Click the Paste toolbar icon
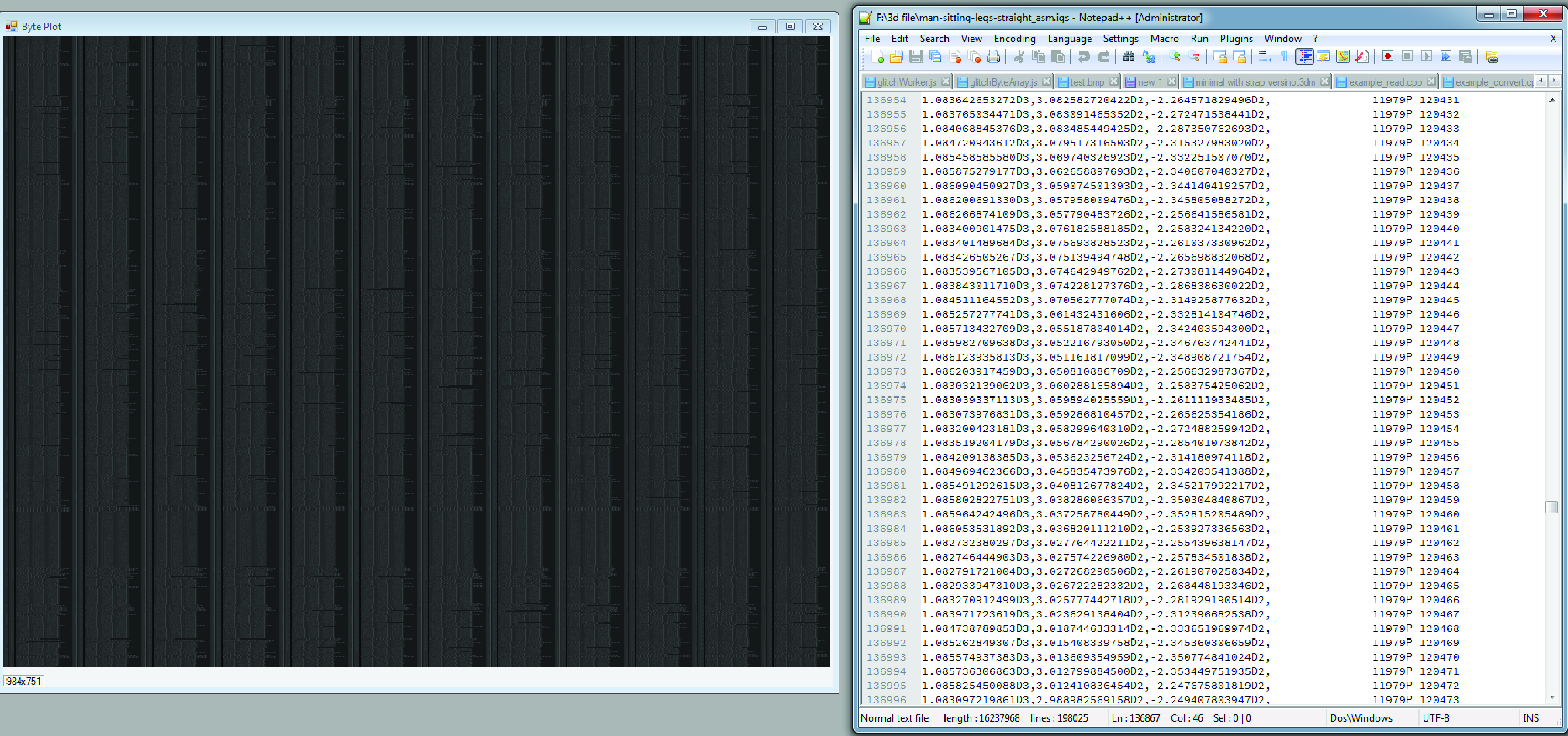Screen dimensions: 1568x736 [1058, 56]
